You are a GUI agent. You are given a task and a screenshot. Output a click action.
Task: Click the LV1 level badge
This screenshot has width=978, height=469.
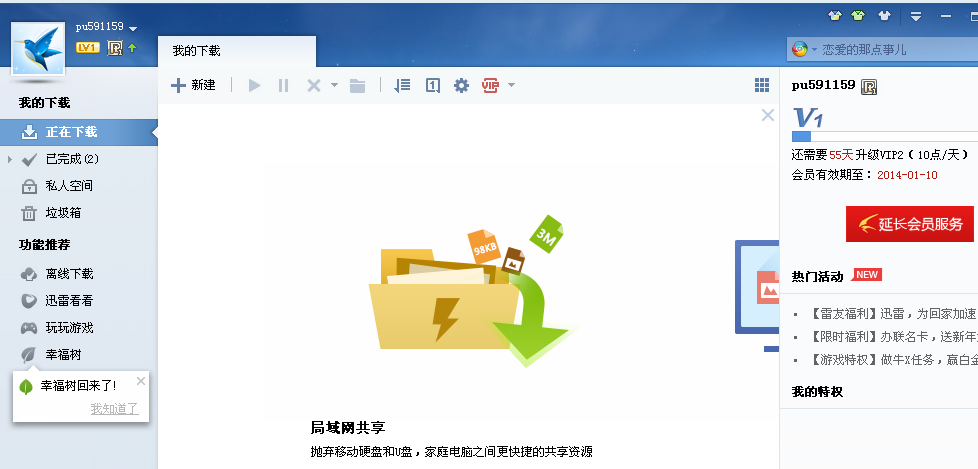88,47
